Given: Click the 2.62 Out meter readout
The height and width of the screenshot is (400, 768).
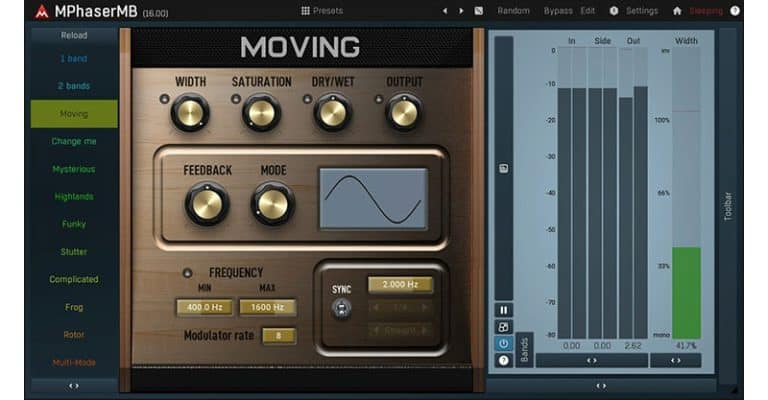Looking at the screenshot, I should 633,346.
